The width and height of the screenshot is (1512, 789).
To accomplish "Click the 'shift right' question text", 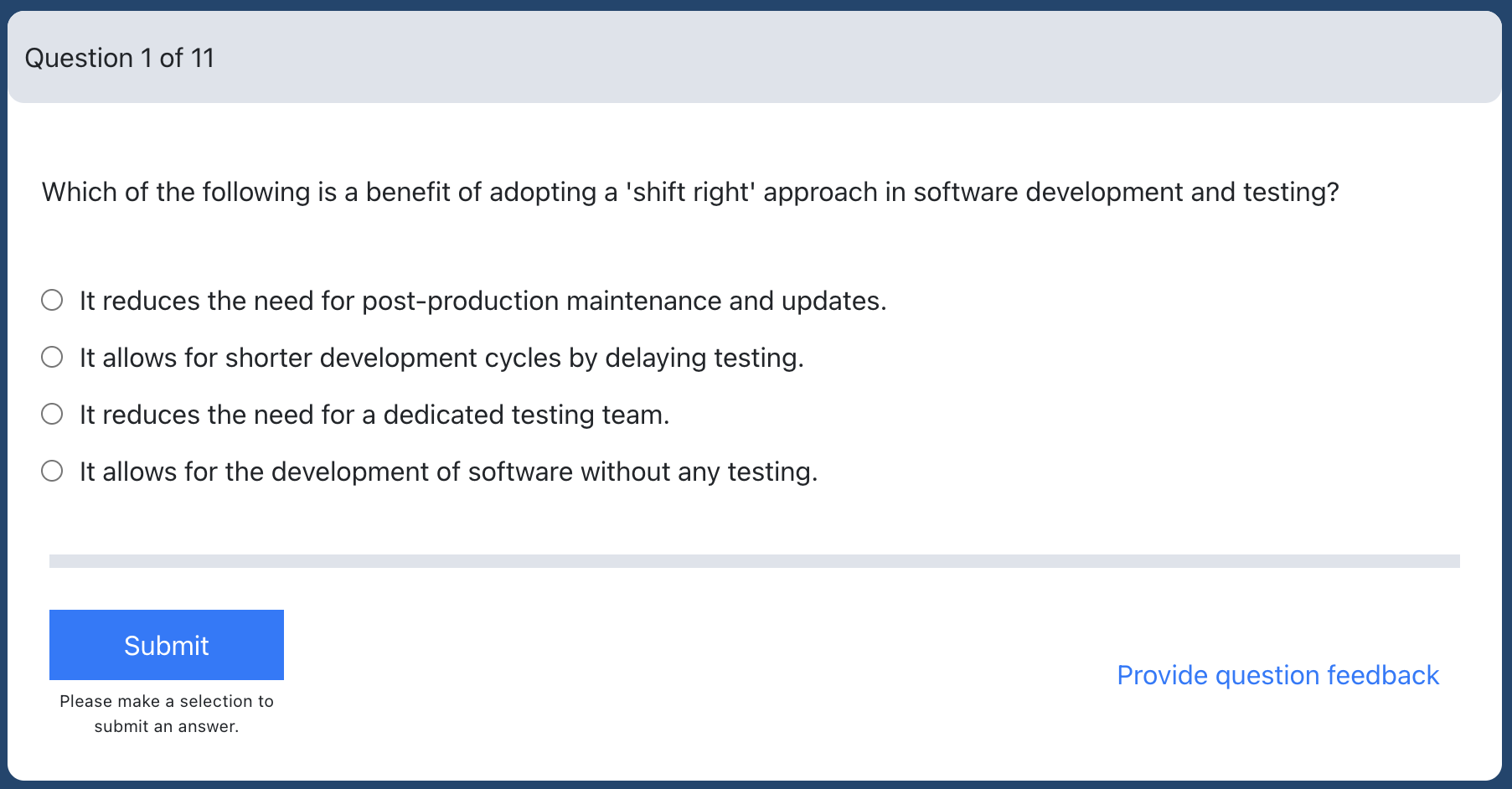I will [690, 192].
